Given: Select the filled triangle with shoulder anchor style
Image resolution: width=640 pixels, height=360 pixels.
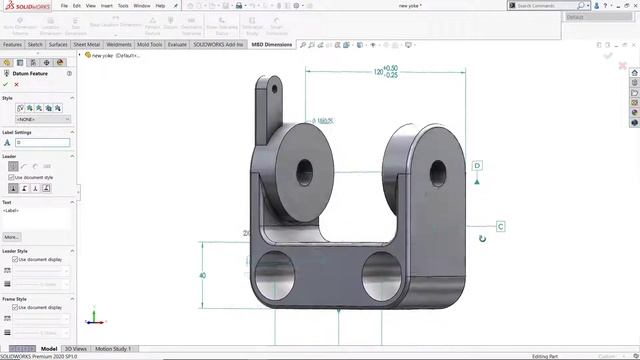Looking at the screenshot, I should click(24, 188).
